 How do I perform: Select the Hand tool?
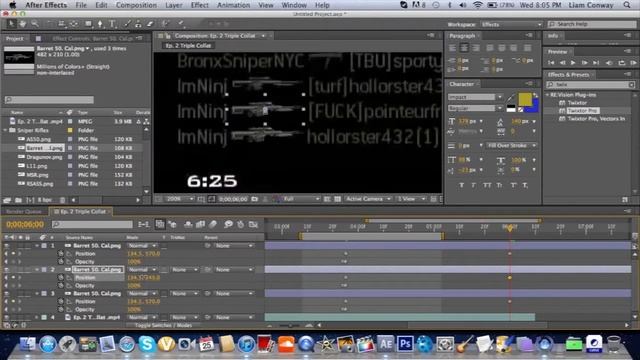(x=23, y=24)
